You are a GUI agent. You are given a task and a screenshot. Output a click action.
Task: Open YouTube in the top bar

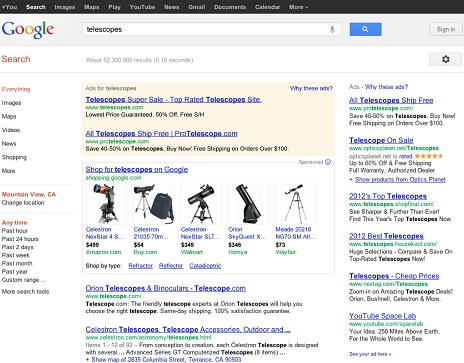tap(142, 7)
